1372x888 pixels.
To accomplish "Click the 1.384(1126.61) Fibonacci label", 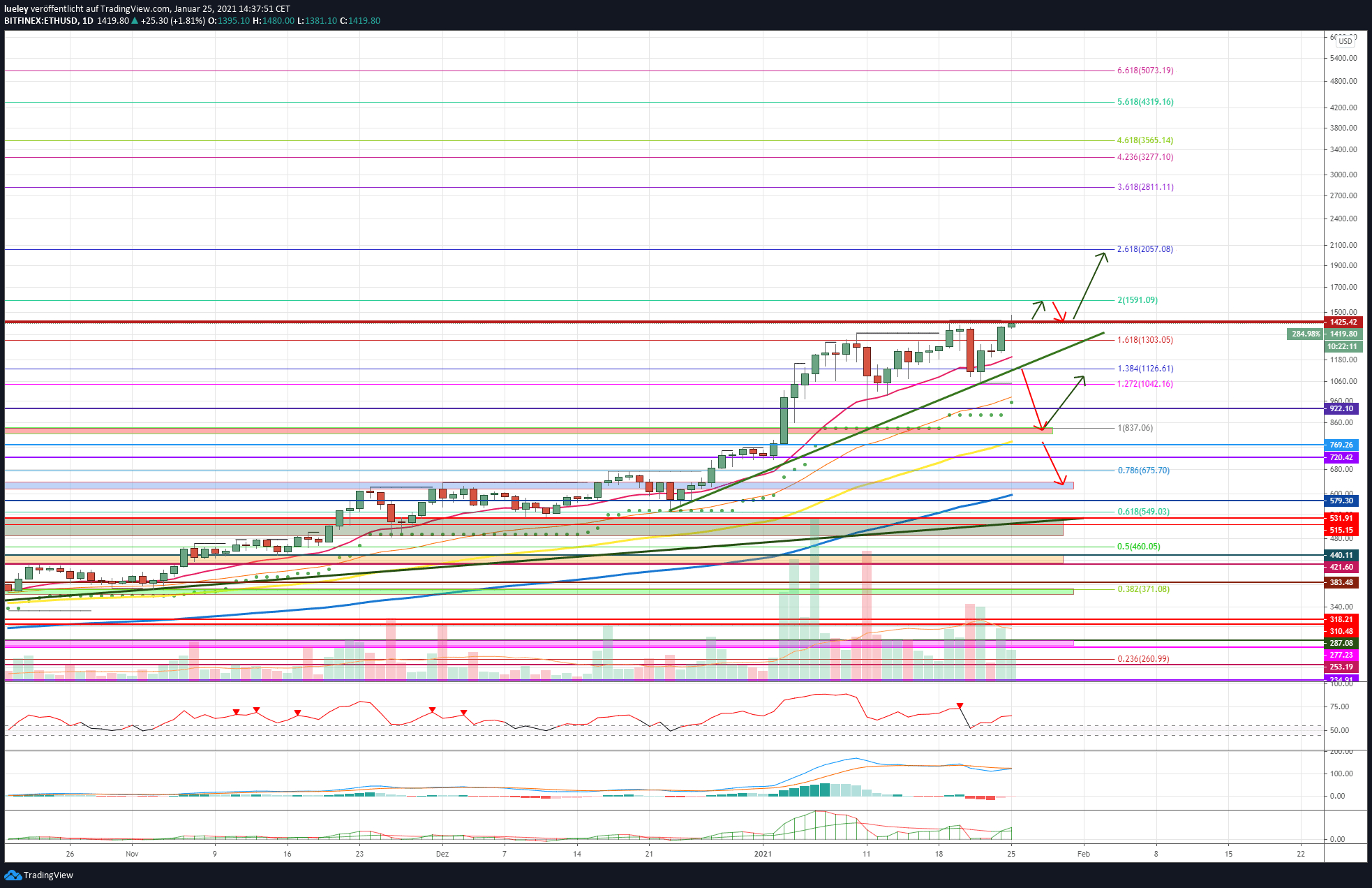I will pos(1145,369).
